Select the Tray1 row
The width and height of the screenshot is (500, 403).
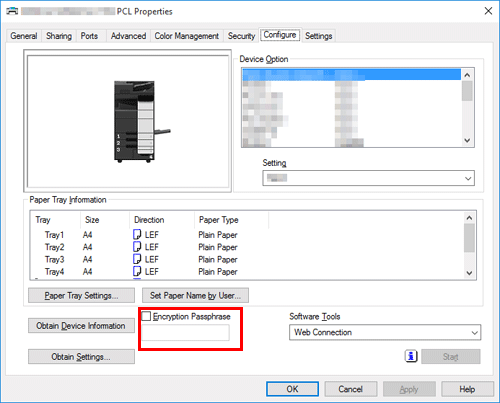(x=247, y=235)
